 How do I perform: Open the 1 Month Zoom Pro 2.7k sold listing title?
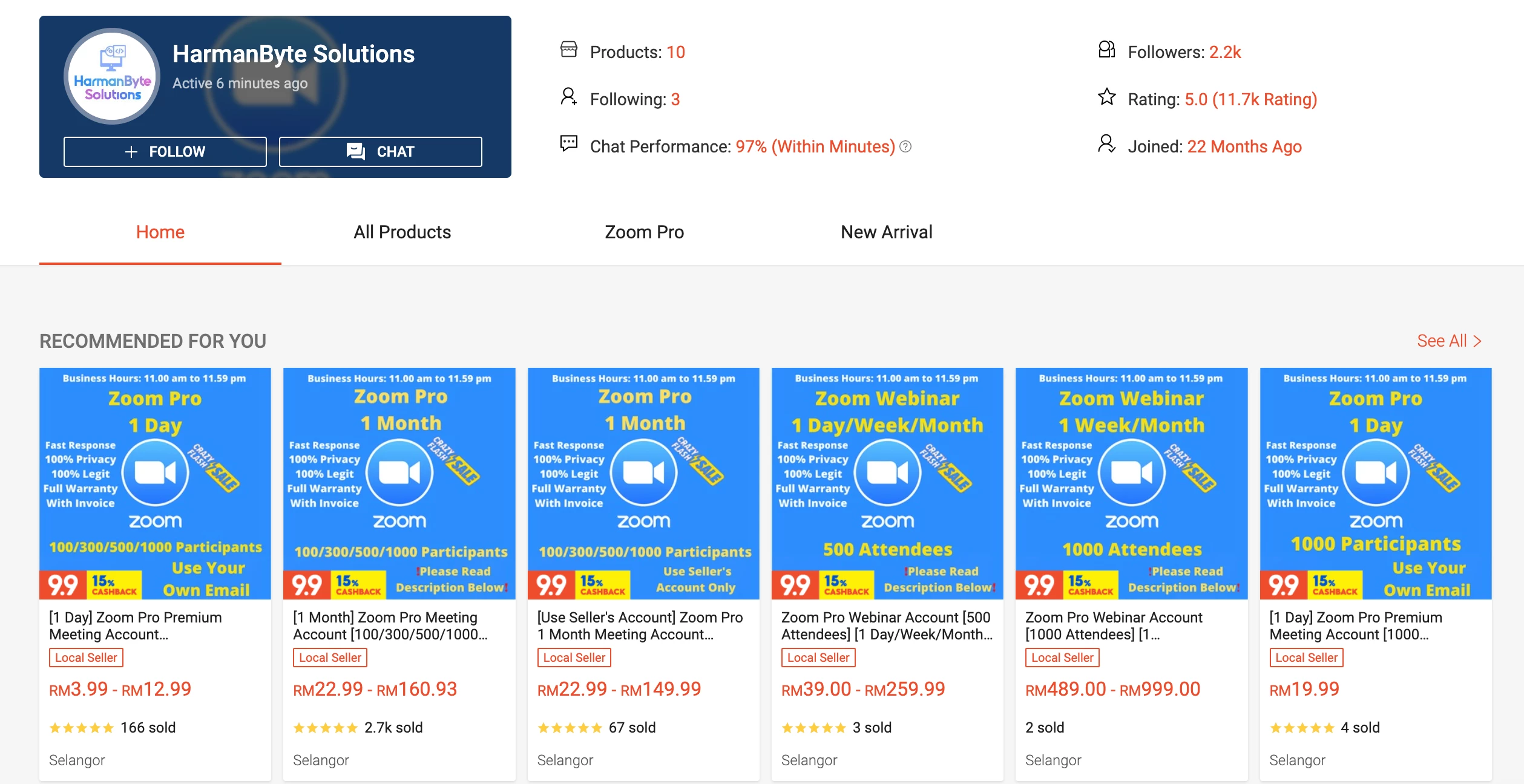pyautogui.click(x=390, y=626)
